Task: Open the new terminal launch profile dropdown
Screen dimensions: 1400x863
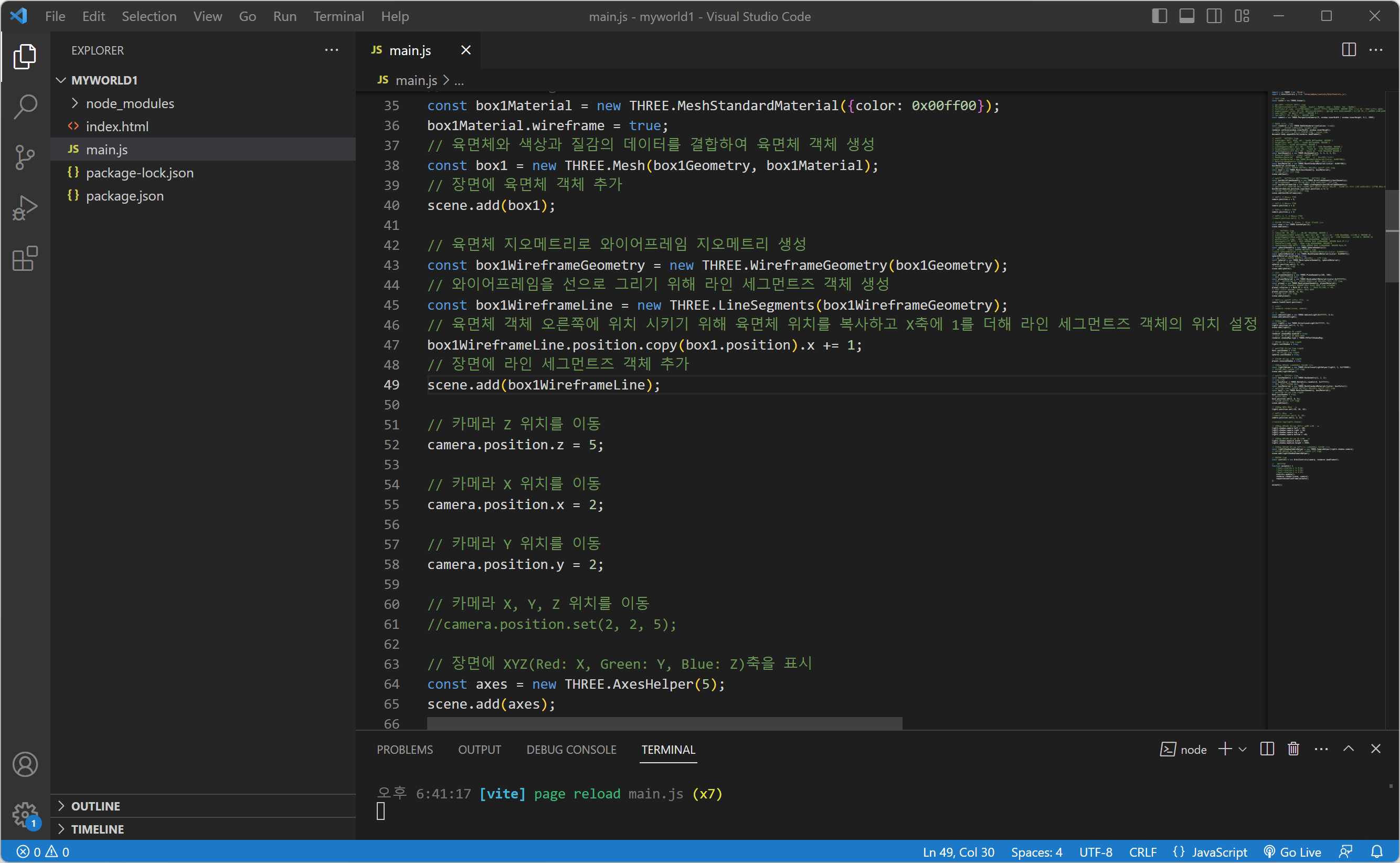Action: (x=1243, y=749)
